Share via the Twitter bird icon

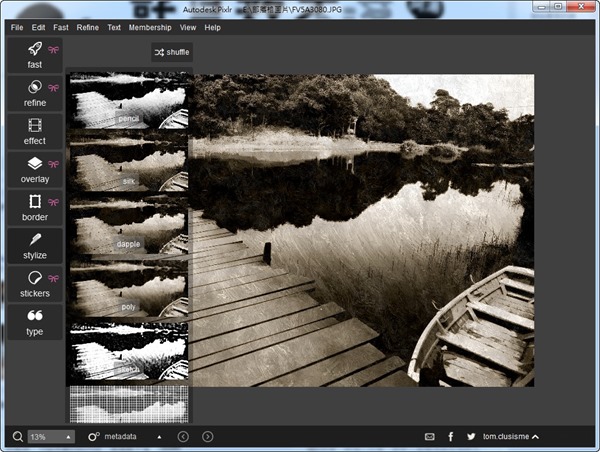tap(471, 437)
